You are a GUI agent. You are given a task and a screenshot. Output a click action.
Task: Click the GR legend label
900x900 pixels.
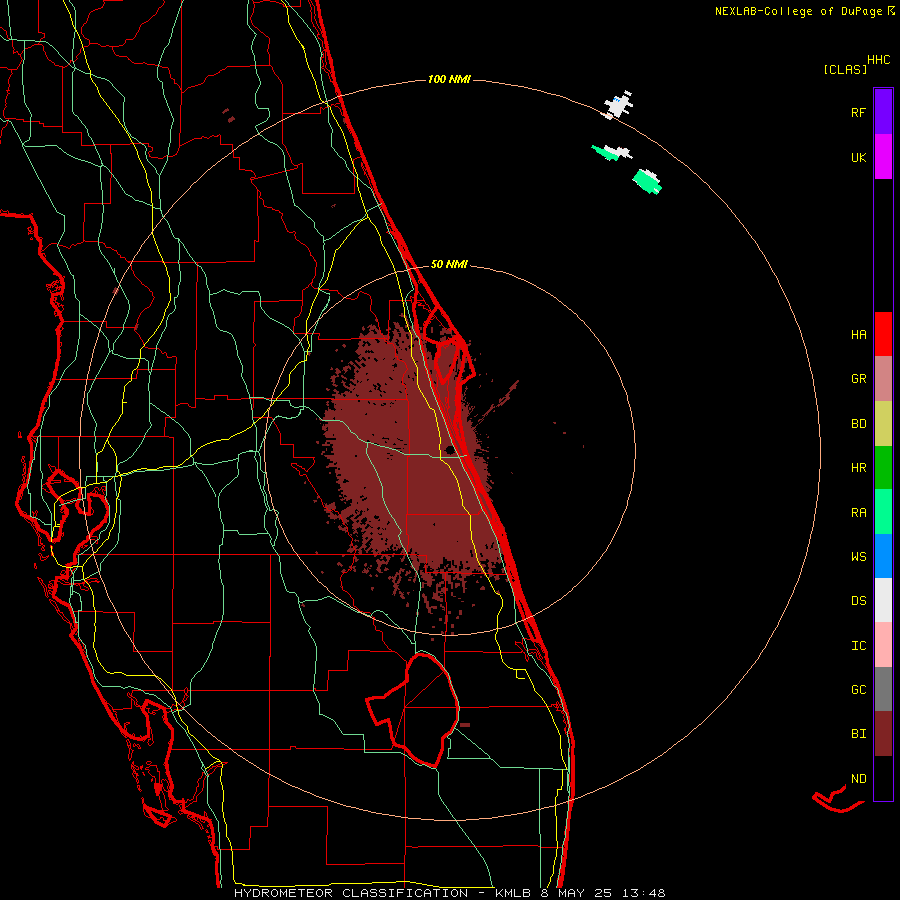(x=858, y=379)
